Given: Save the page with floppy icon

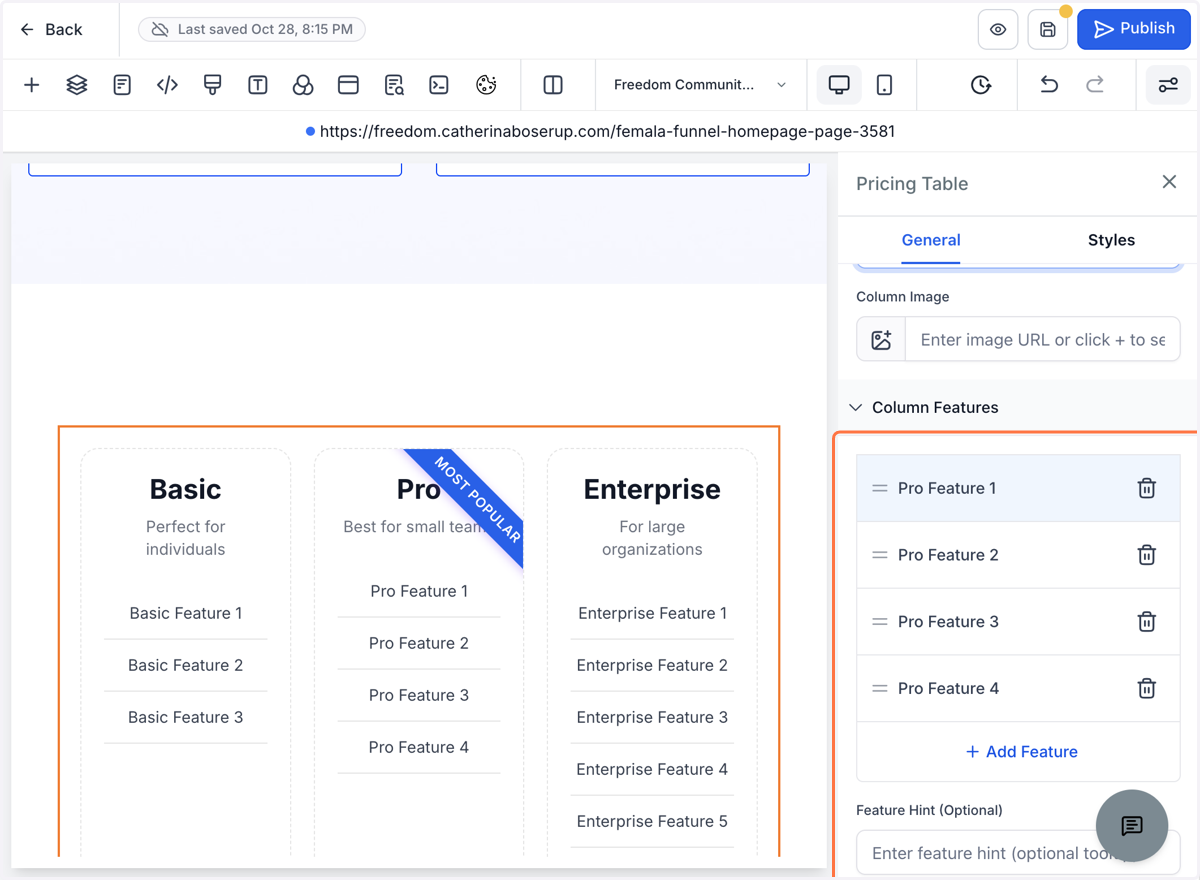Looking at the screenshot, I should (1048, 30).
